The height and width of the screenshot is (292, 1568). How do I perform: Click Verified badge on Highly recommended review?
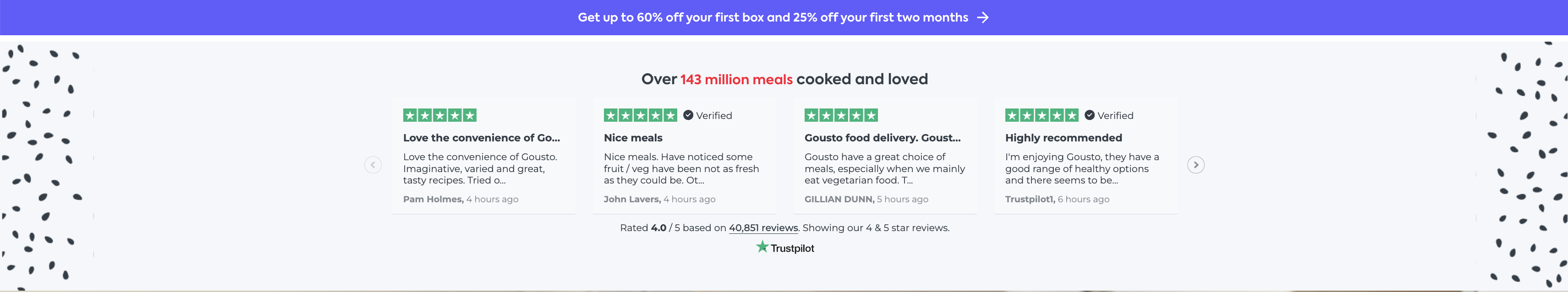point(1109,116)
